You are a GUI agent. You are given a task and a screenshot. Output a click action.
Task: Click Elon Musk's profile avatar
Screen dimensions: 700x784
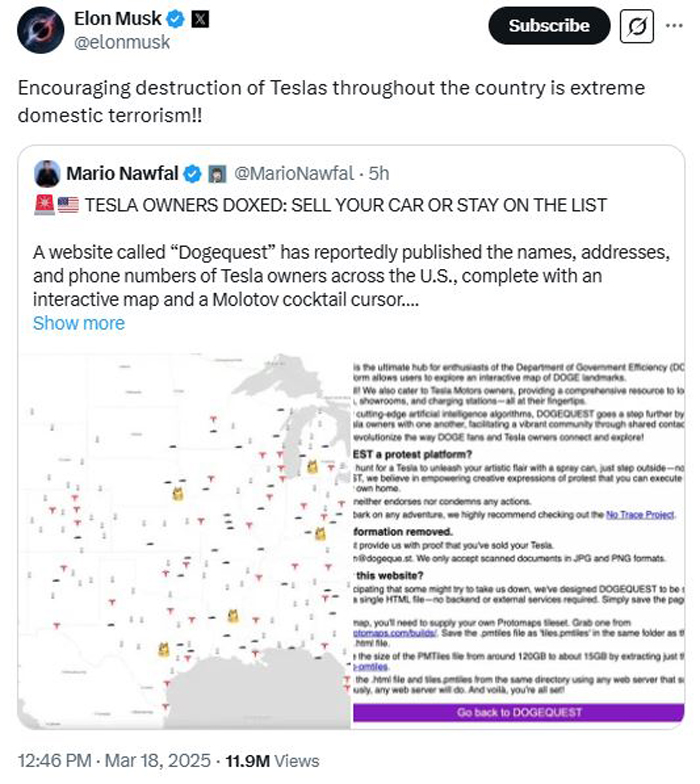pyautogui.click(x=38, y=29)
